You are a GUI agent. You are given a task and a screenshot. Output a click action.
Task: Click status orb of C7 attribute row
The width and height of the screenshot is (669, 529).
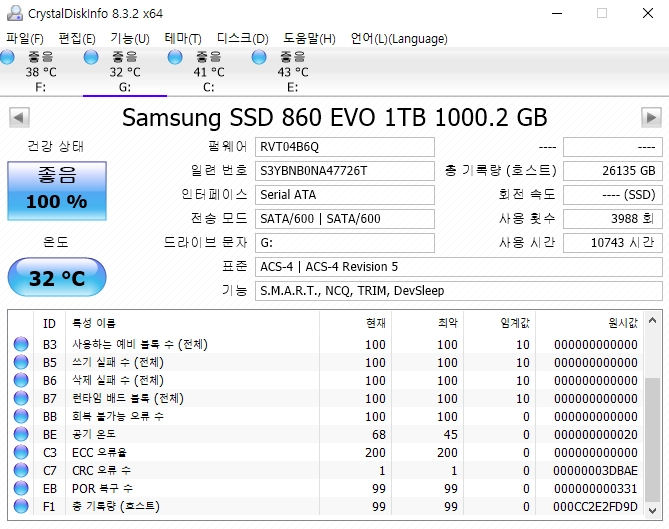[x=21, y=470]
